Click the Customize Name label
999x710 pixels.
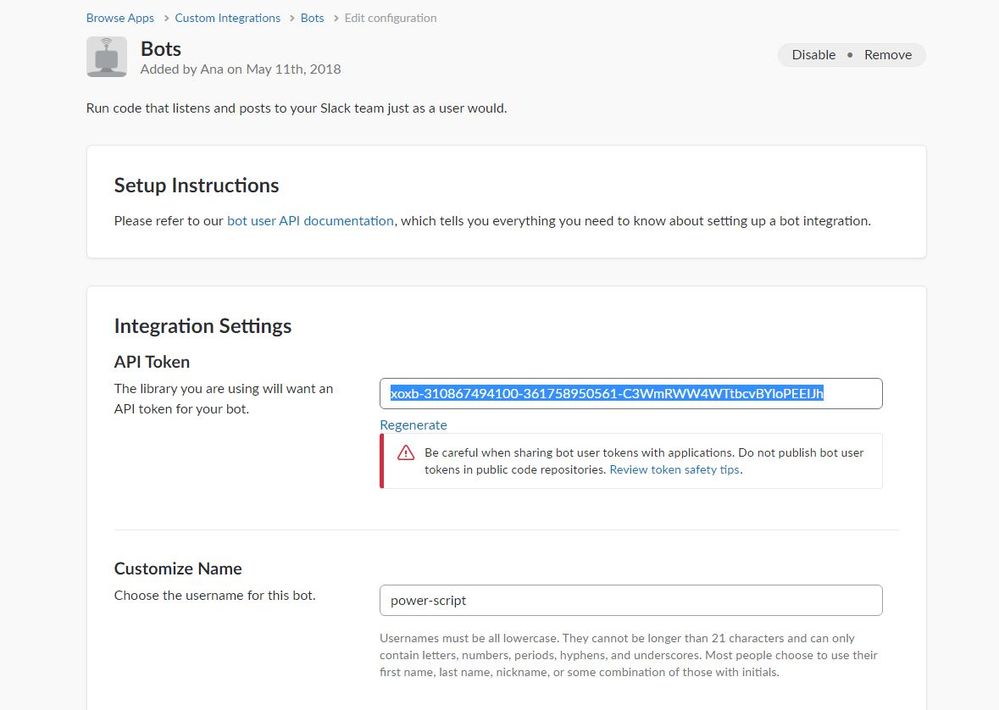[178, 569]
